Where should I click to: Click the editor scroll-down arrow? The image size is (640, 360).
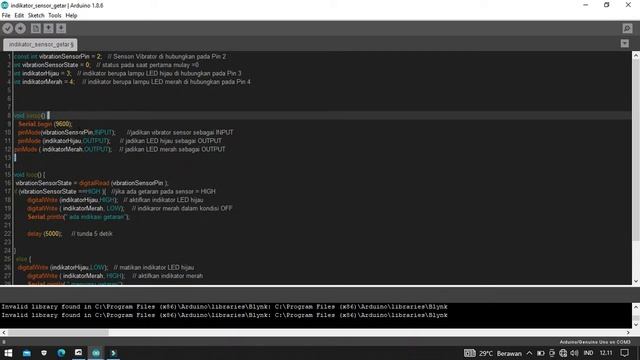click(x=636, y=281)
